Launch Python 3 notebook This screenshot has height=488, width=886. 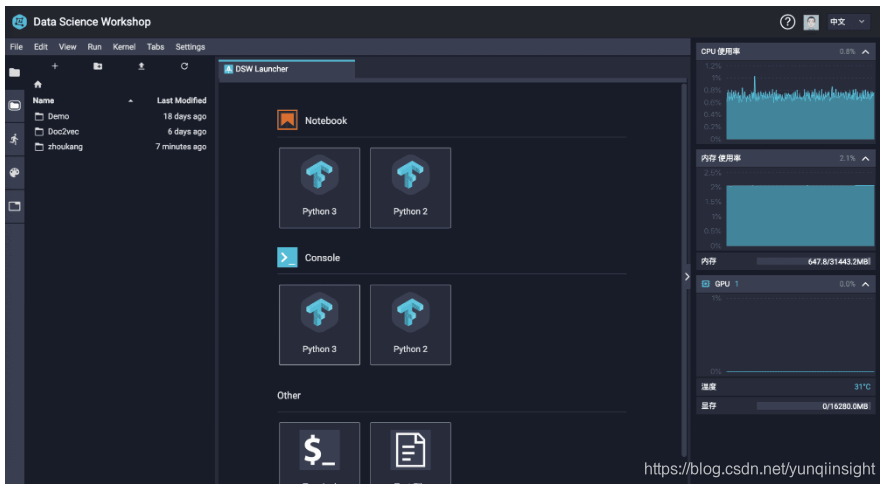coord(319,188)
